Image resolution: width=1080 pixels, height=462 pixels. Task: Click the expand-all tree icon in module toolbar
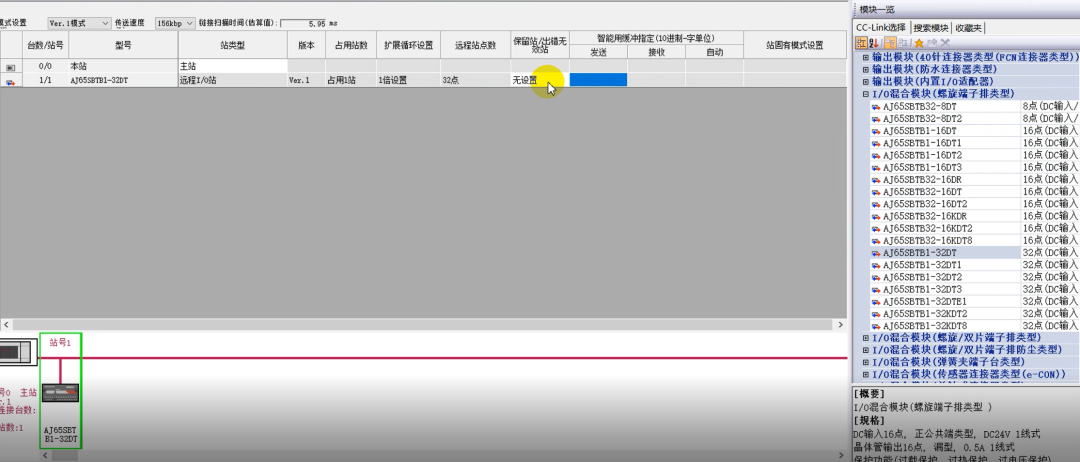click(x=889, y=43)
